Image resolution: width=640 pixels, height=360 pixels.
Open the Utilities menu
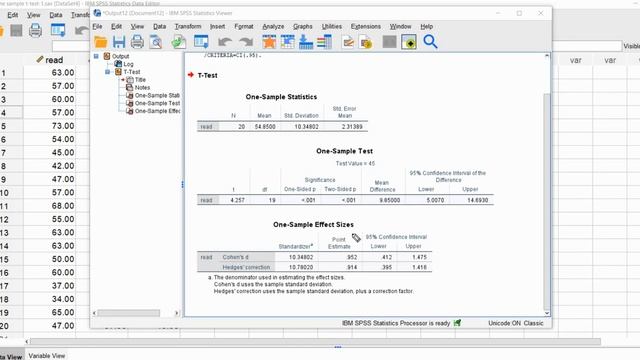pos(332,26)
